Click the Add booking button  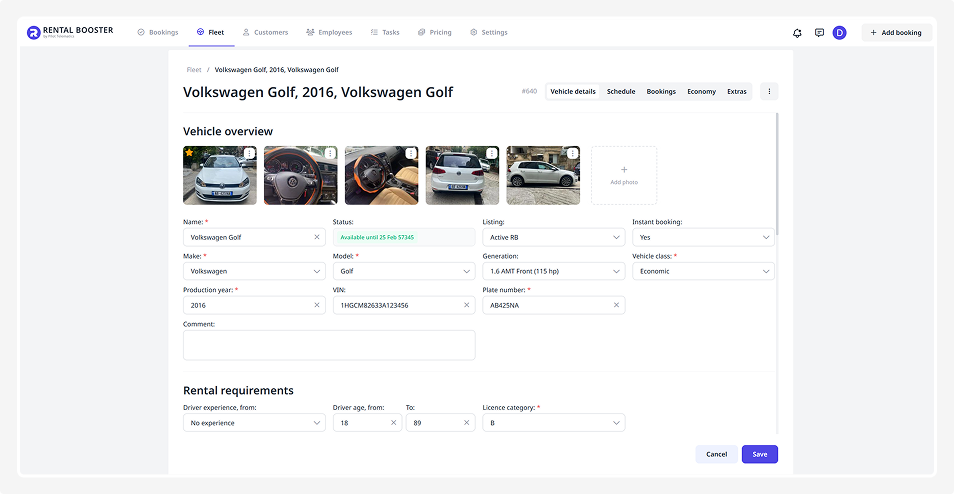896,33
